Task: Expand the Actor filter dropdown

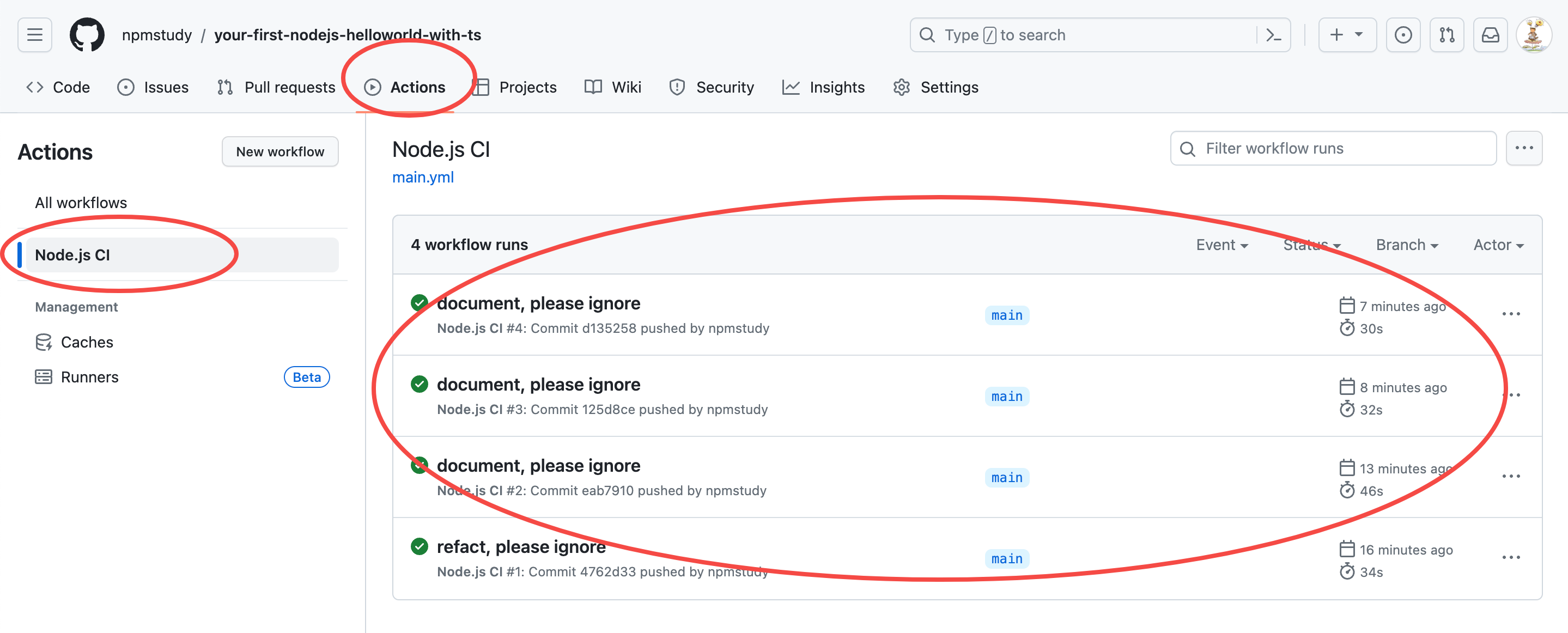Action: (x=1498, y=245)
